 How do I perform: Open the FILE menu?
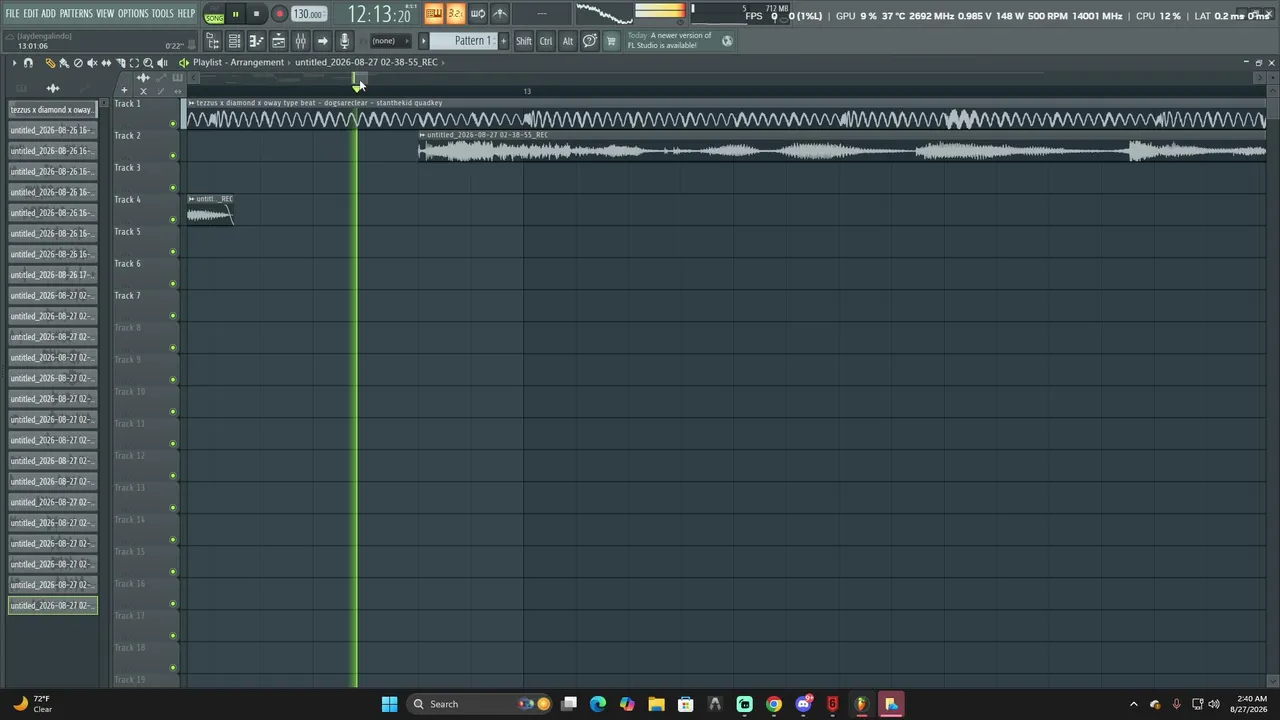(12, 13)
